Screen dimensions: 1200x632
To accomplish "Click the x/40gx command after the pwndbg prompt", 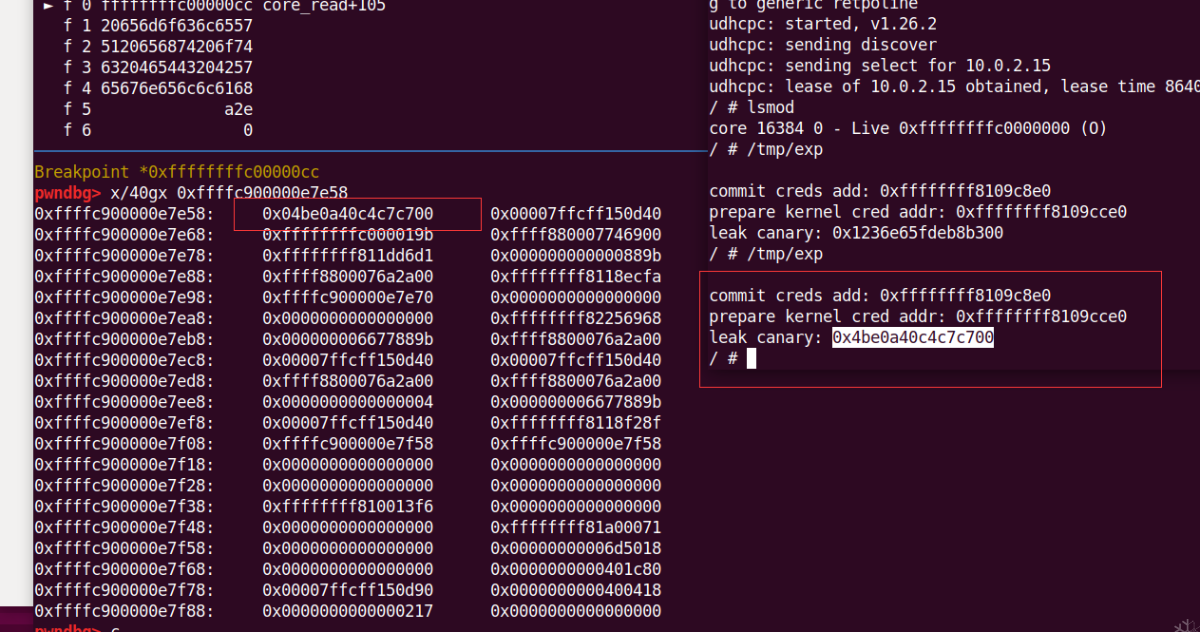I will pyautogui.click(x=229, y=193).
